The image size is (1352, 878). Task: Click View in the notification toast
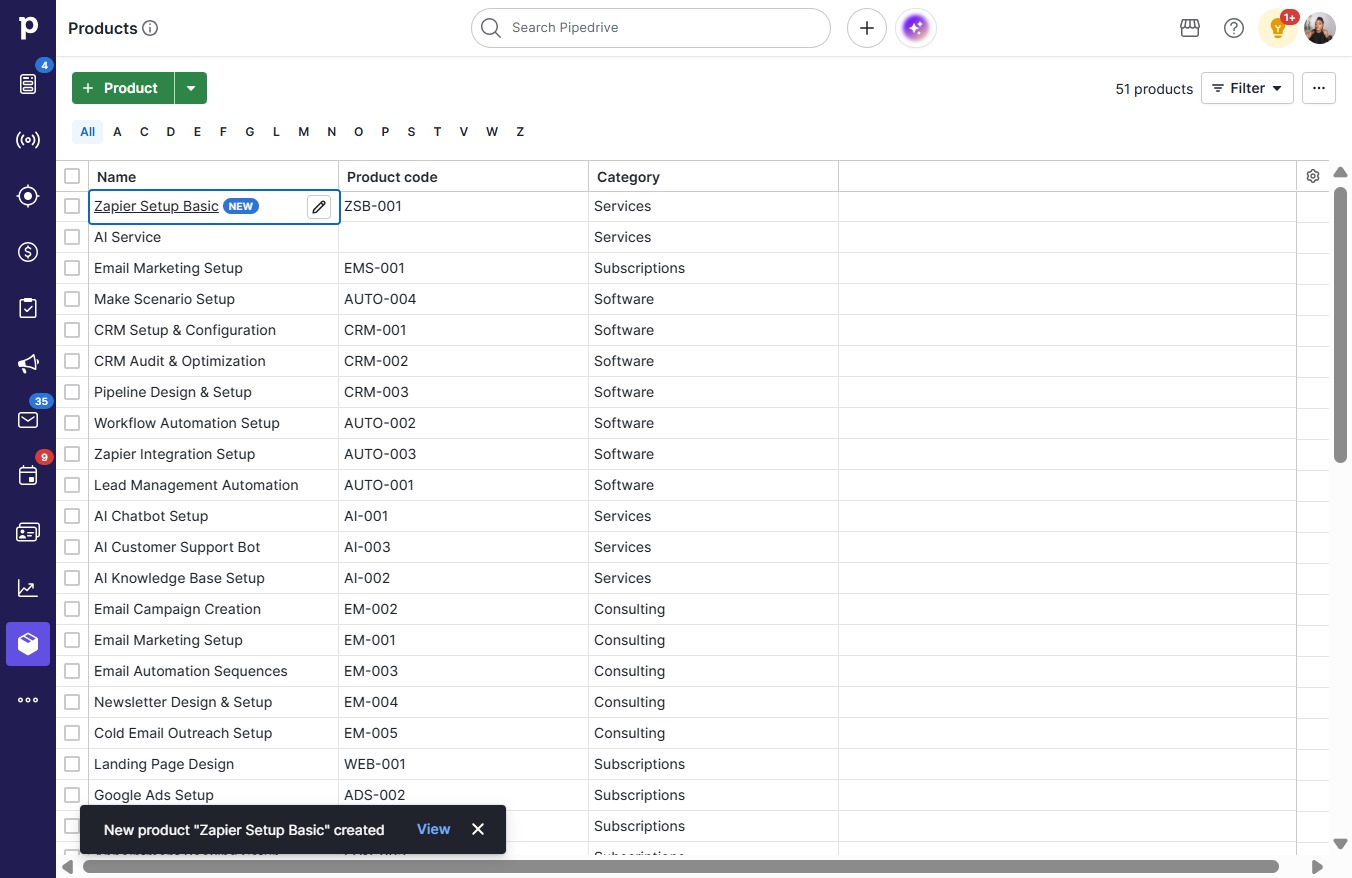pos(433,829)
